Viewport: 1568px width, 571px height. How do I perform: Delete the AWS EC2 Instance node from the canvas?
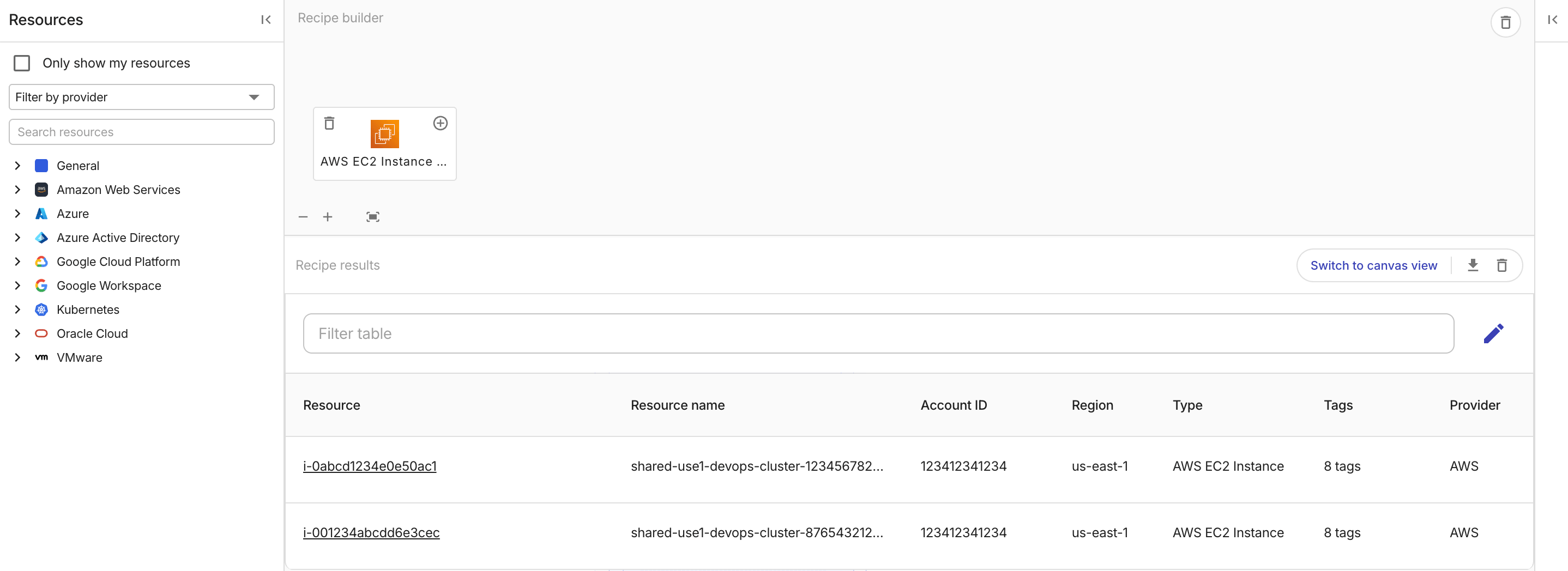point(329,123)
